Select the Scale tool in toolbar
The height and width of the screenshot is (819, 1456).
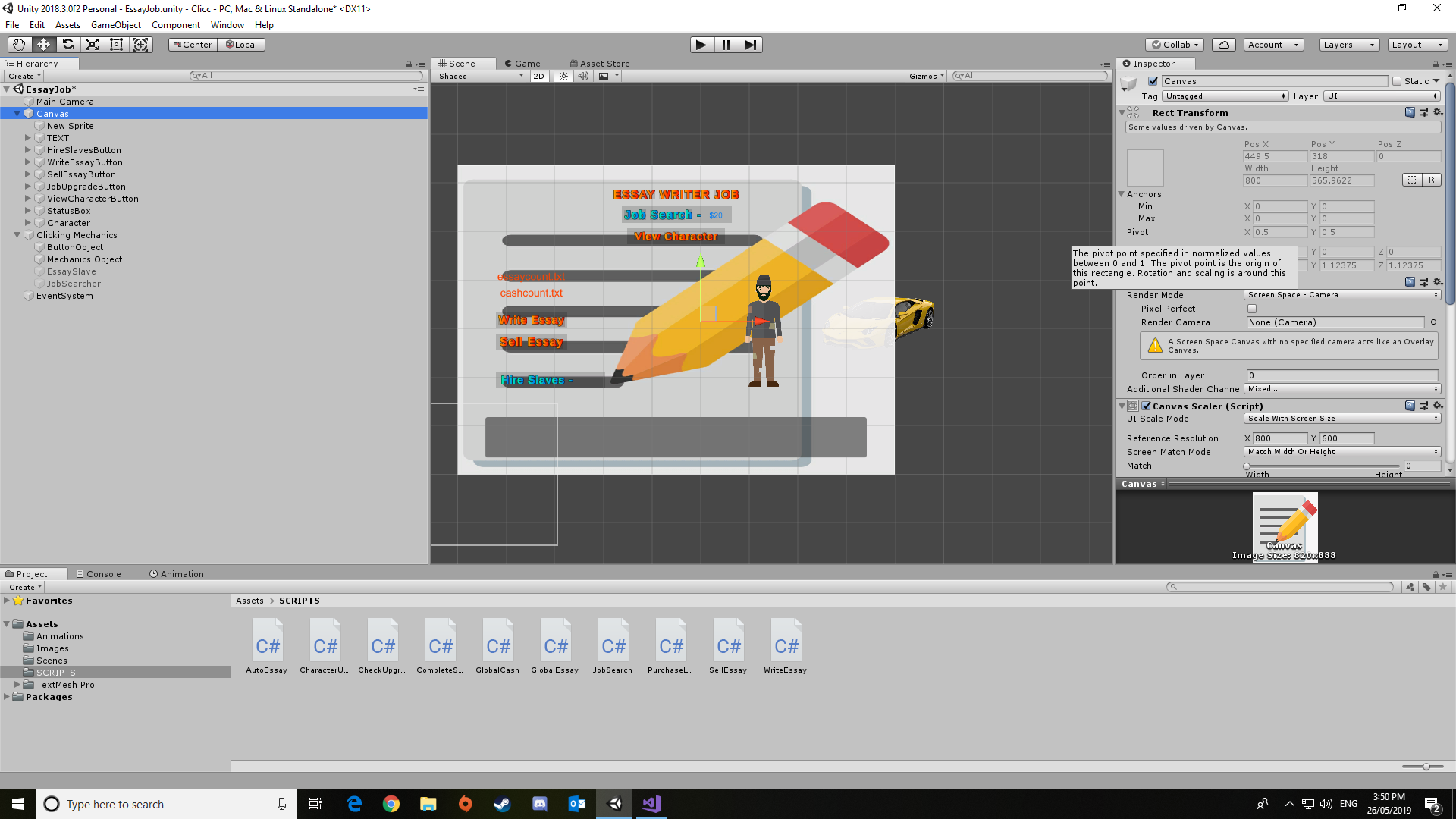point(92,45)
